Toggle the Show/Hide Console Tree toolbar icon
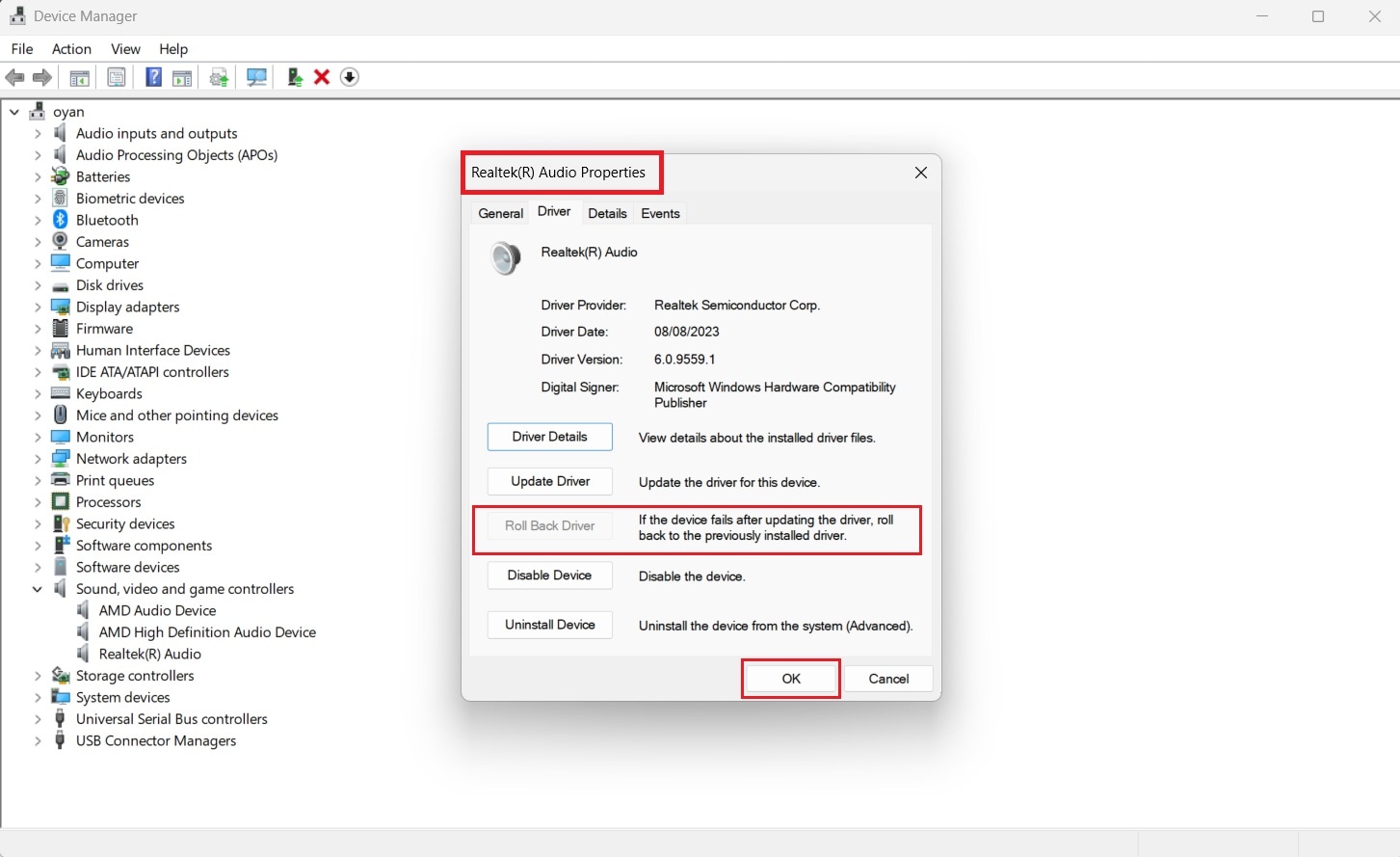 (80, 77)
